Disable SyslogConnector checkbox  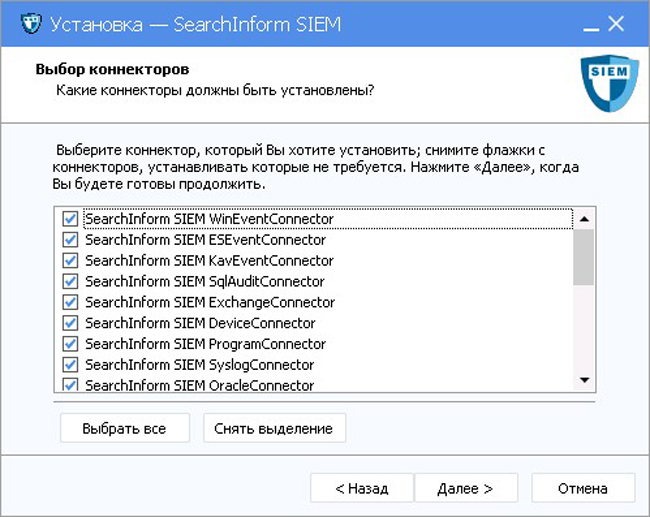click(70, 365)
